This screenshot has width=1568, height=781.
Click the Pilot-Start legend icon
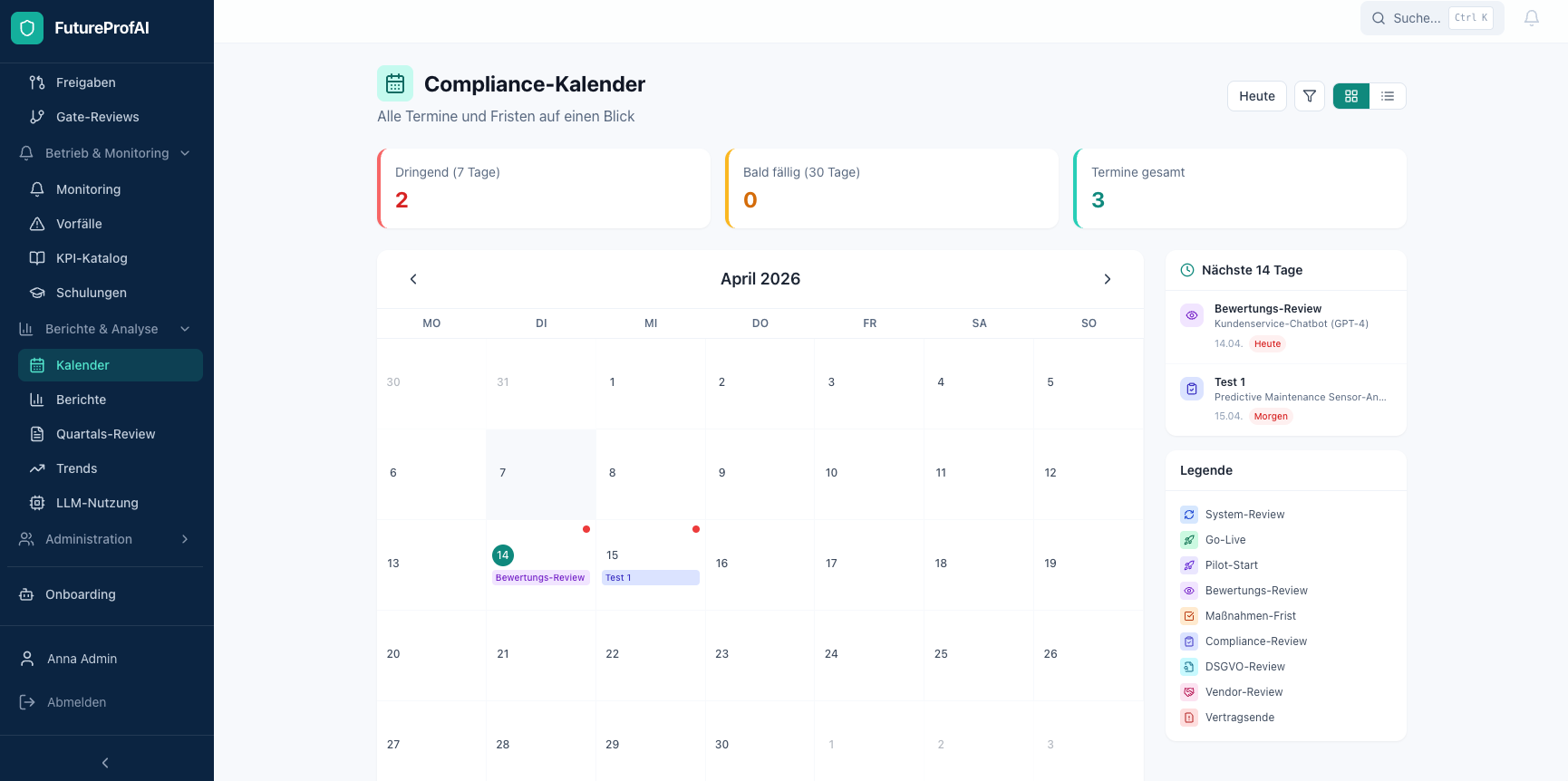(1189, 565)
